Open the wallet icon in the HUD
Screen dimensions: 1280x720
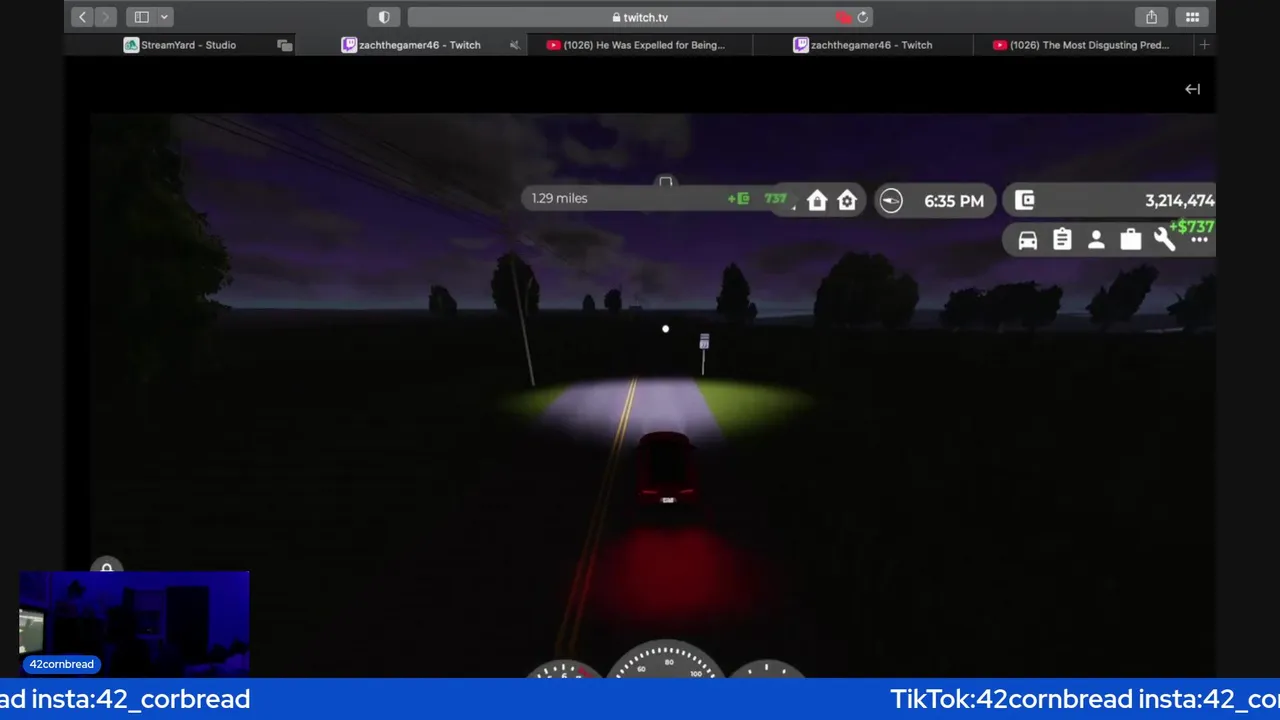coord(1025,200)
